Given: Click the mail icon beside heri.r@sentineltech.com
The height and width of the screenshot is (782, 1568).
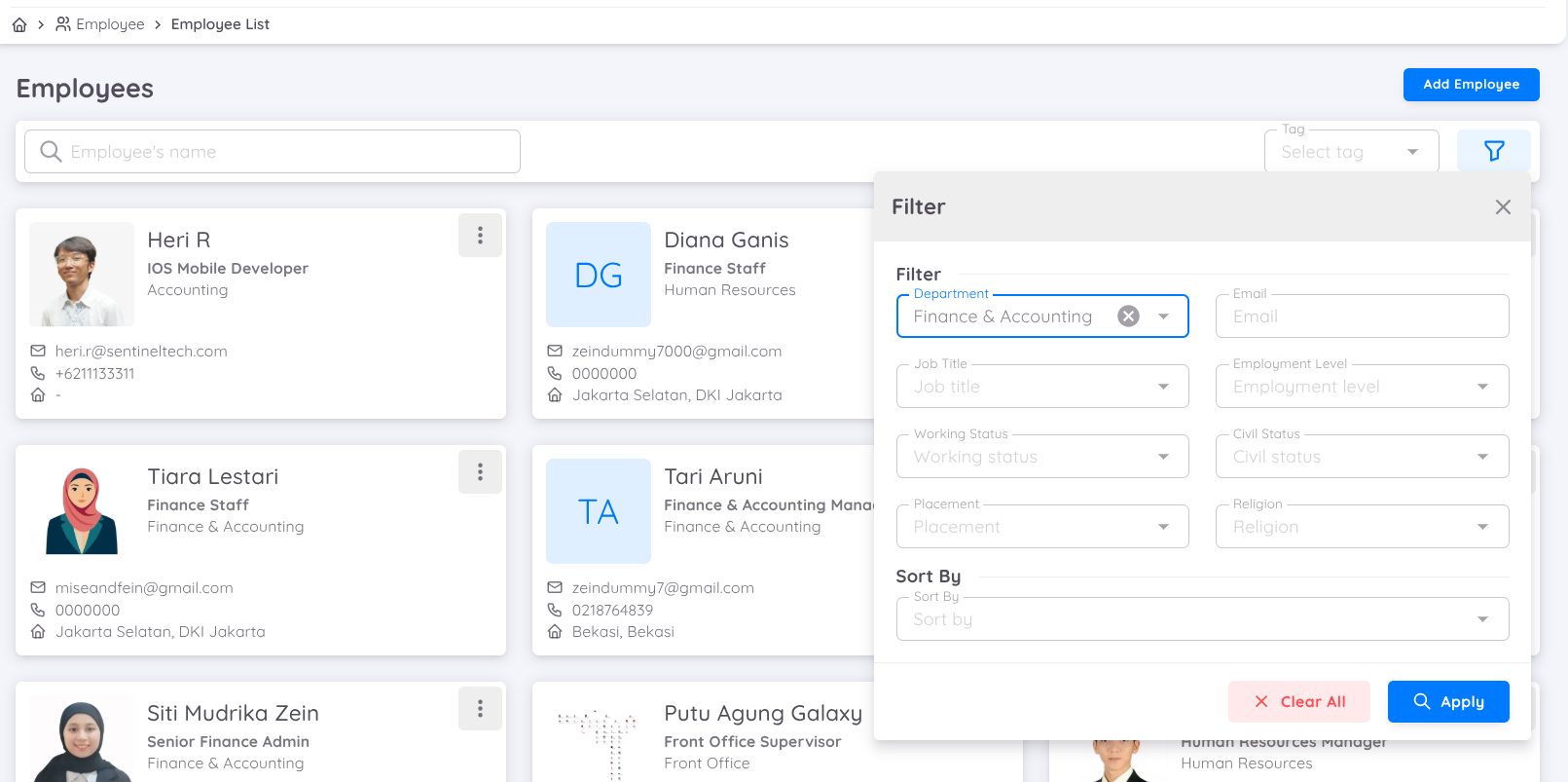Looking at the screenshot, I should point(38,351).
